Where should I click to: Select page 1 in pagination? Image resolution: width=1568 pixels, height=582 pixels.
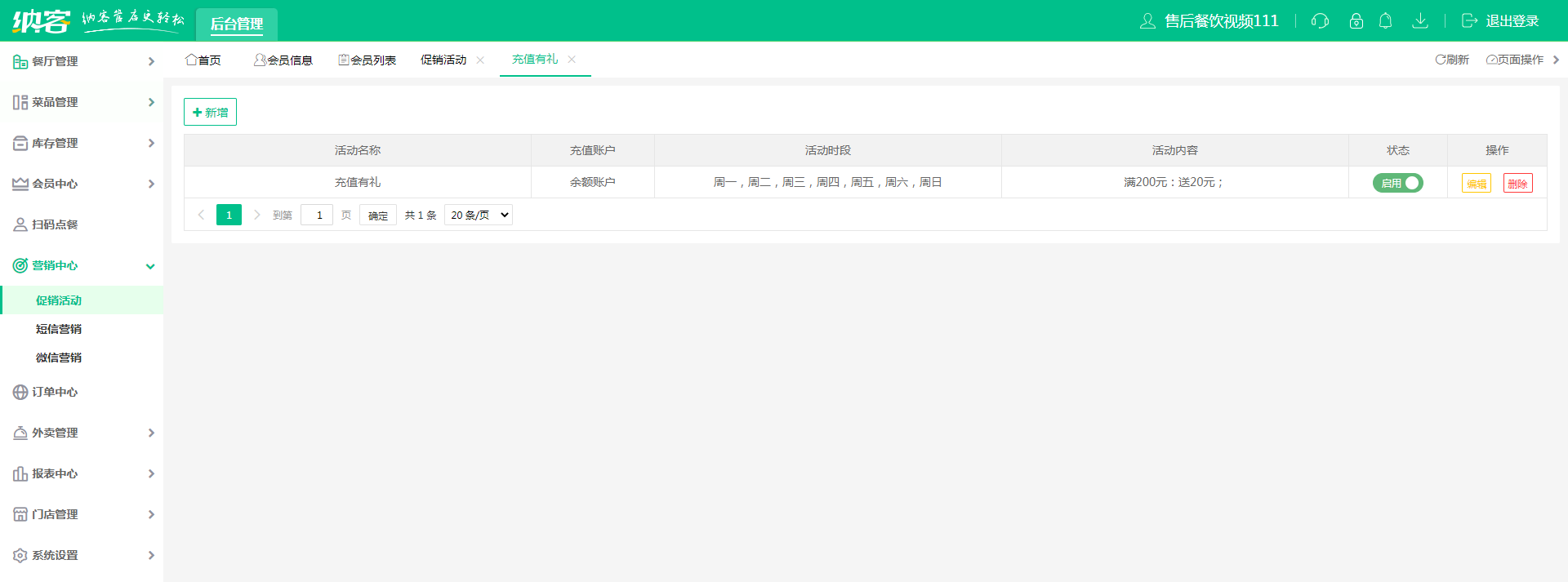pyautogui.click(x=229, y=215)
